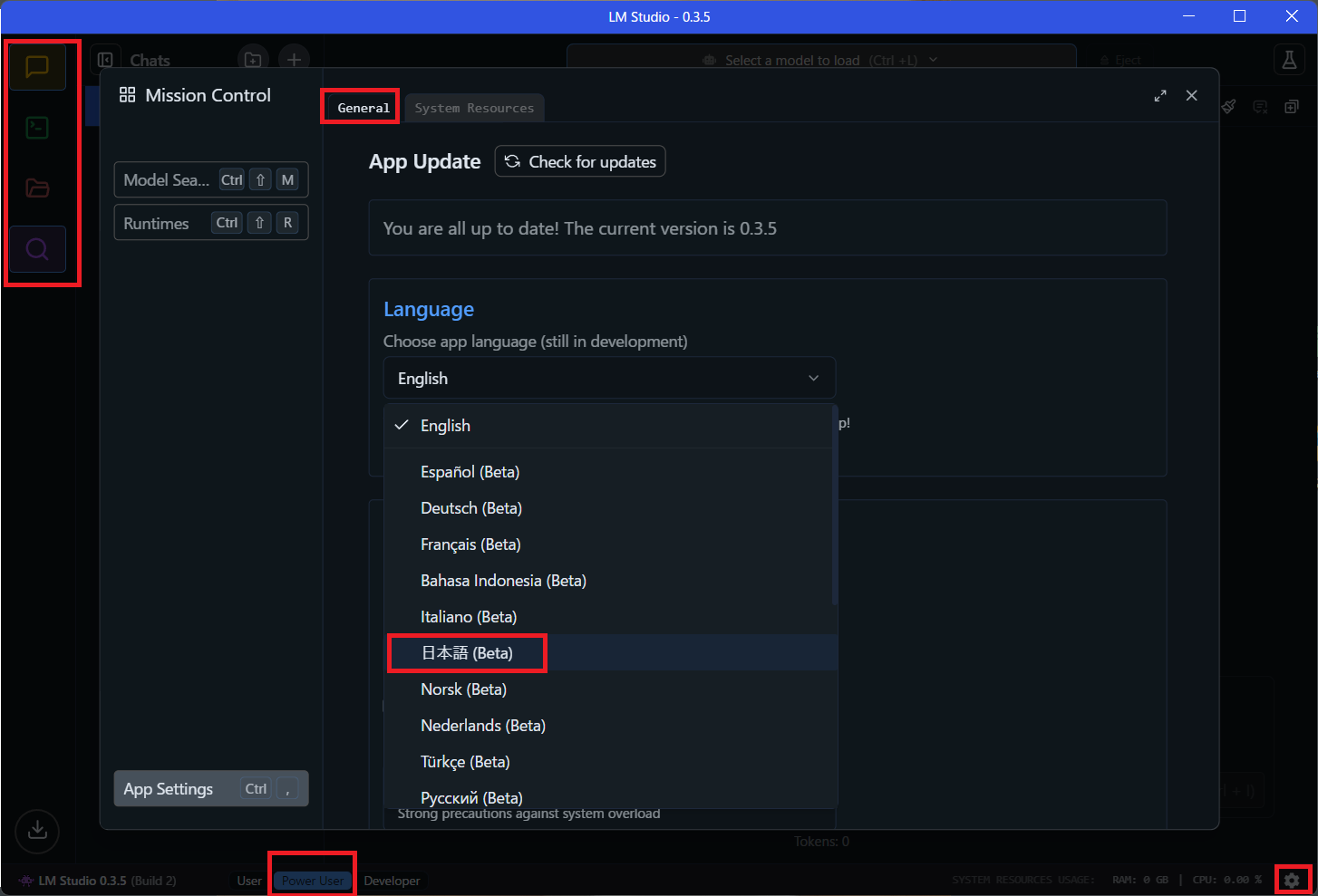This screenshot has width=1318, height=896.
Task: Switch to Power User mode
Action: (313, 881)
